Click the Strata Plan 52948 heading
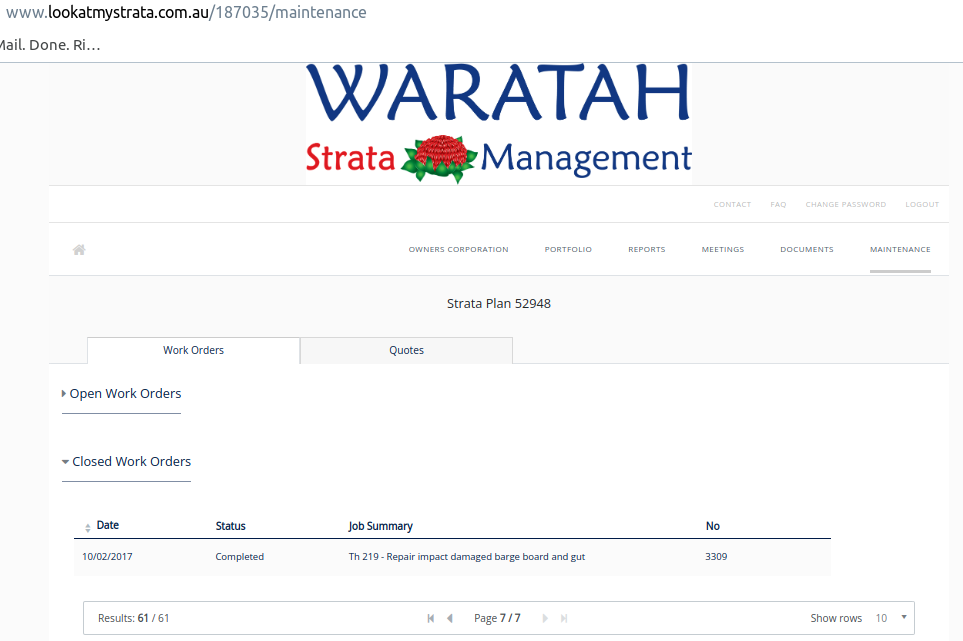 click(x=499, y=303)
